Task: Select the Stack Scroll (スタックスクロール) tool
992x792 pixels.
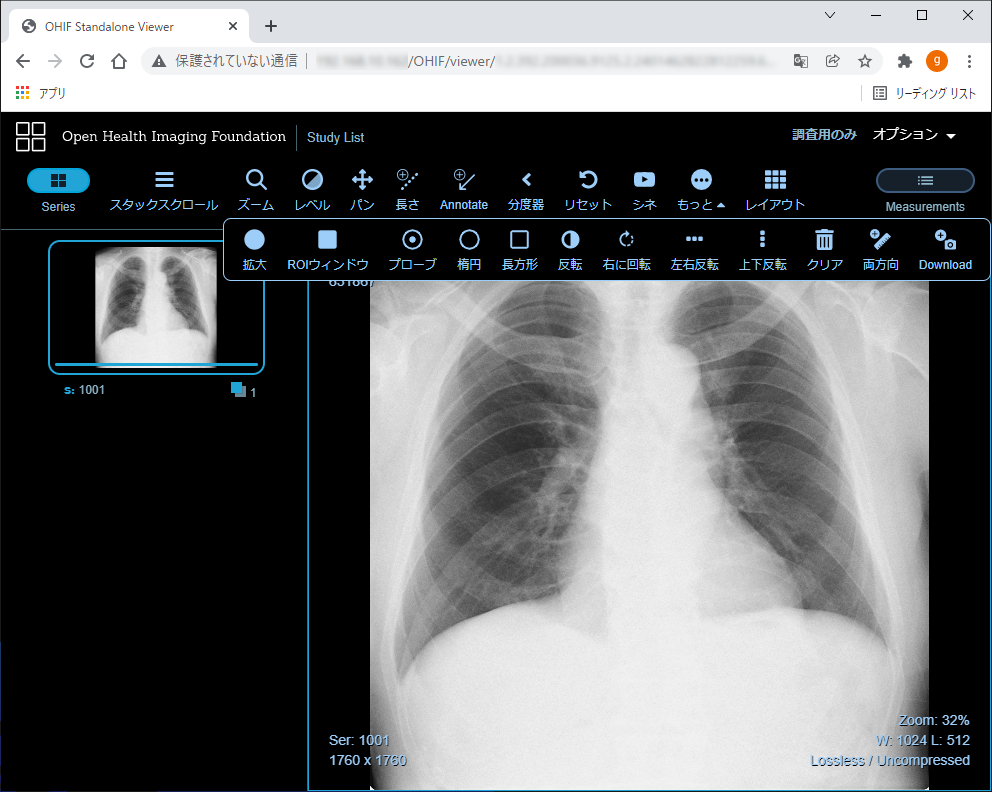Action: click(x=164, y=190)
